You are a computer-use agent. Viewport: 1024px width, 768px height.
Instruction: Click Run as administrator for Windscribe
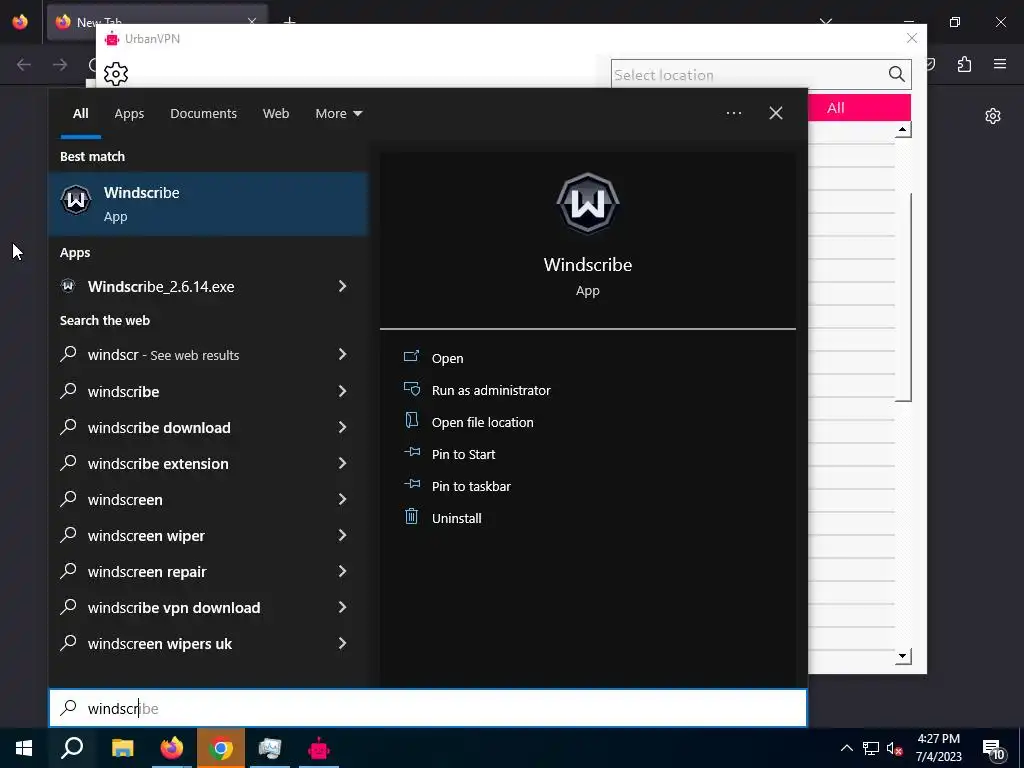(491, 391)
